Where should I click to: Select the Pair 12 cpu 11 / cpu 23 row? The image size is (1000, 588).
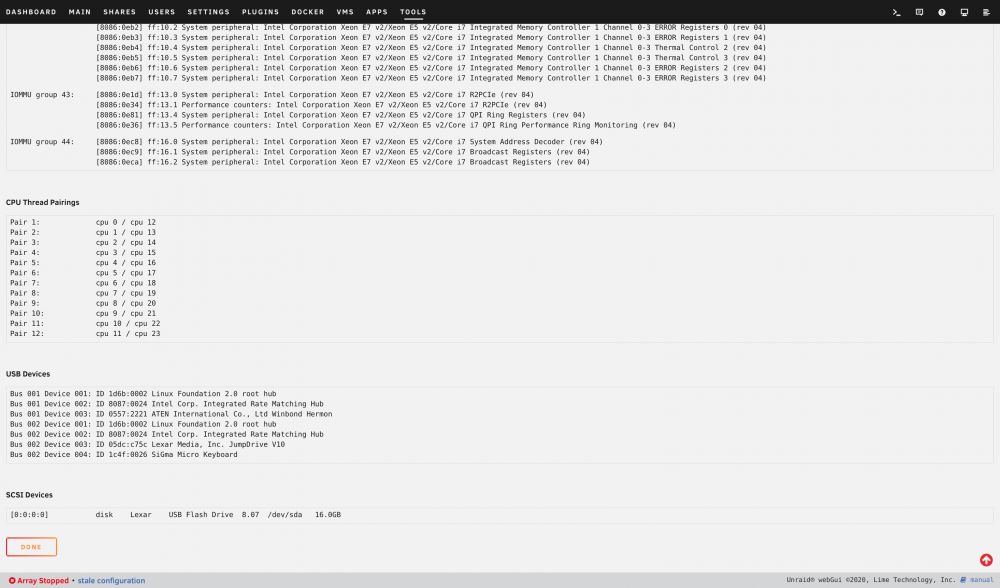click(85, 334)
